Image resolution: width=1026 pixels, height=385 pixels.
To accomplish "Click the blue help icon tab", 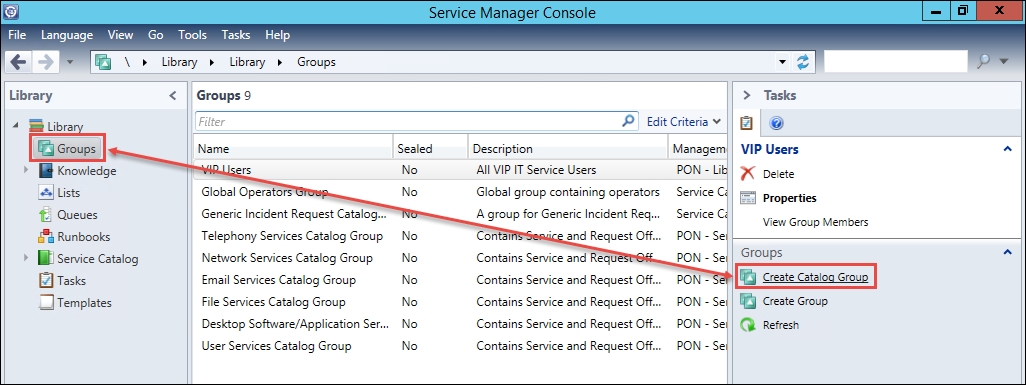I will click(x=776, y=123).
